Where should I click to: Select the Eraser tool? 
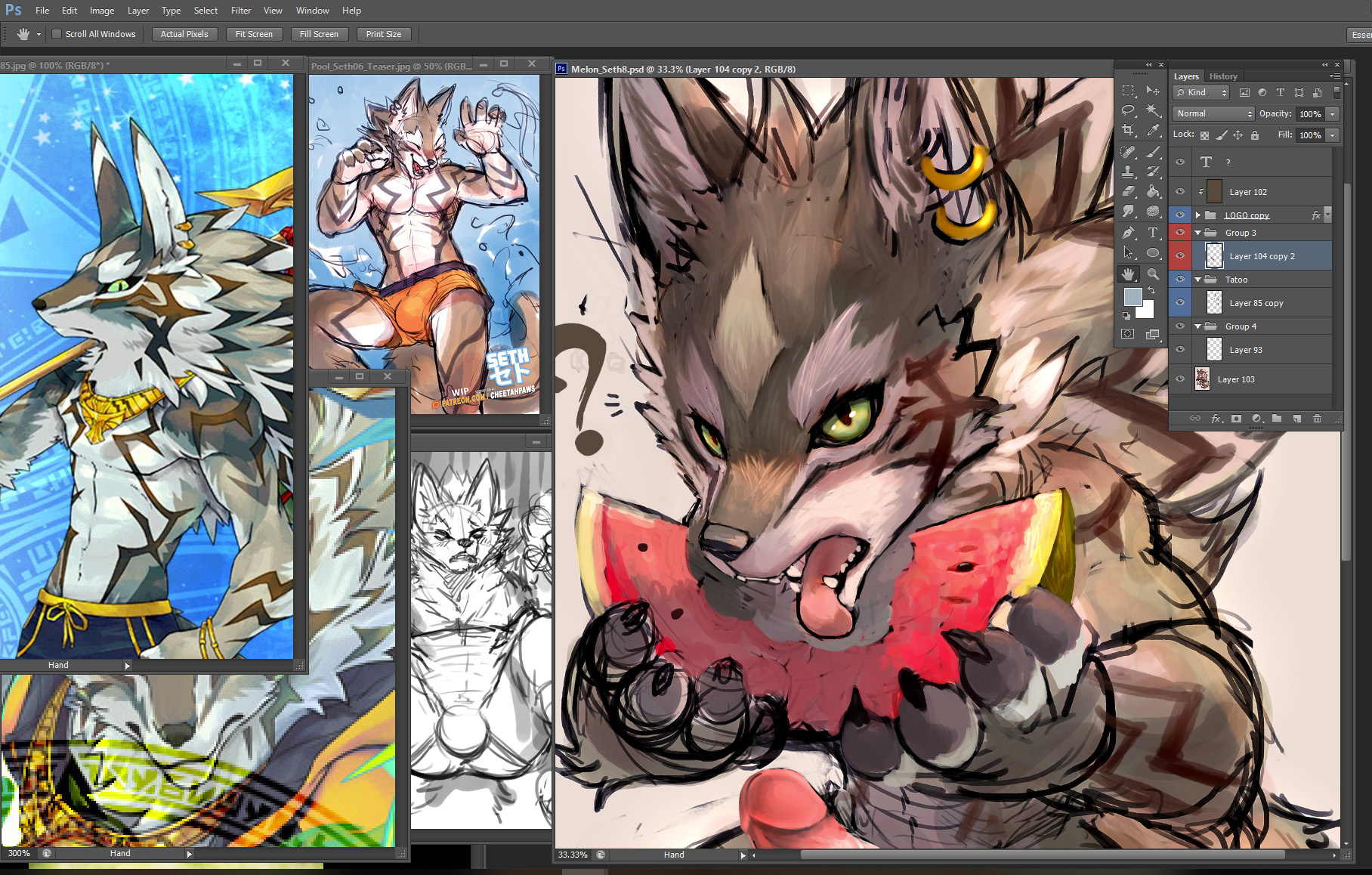coord(1128,191)
